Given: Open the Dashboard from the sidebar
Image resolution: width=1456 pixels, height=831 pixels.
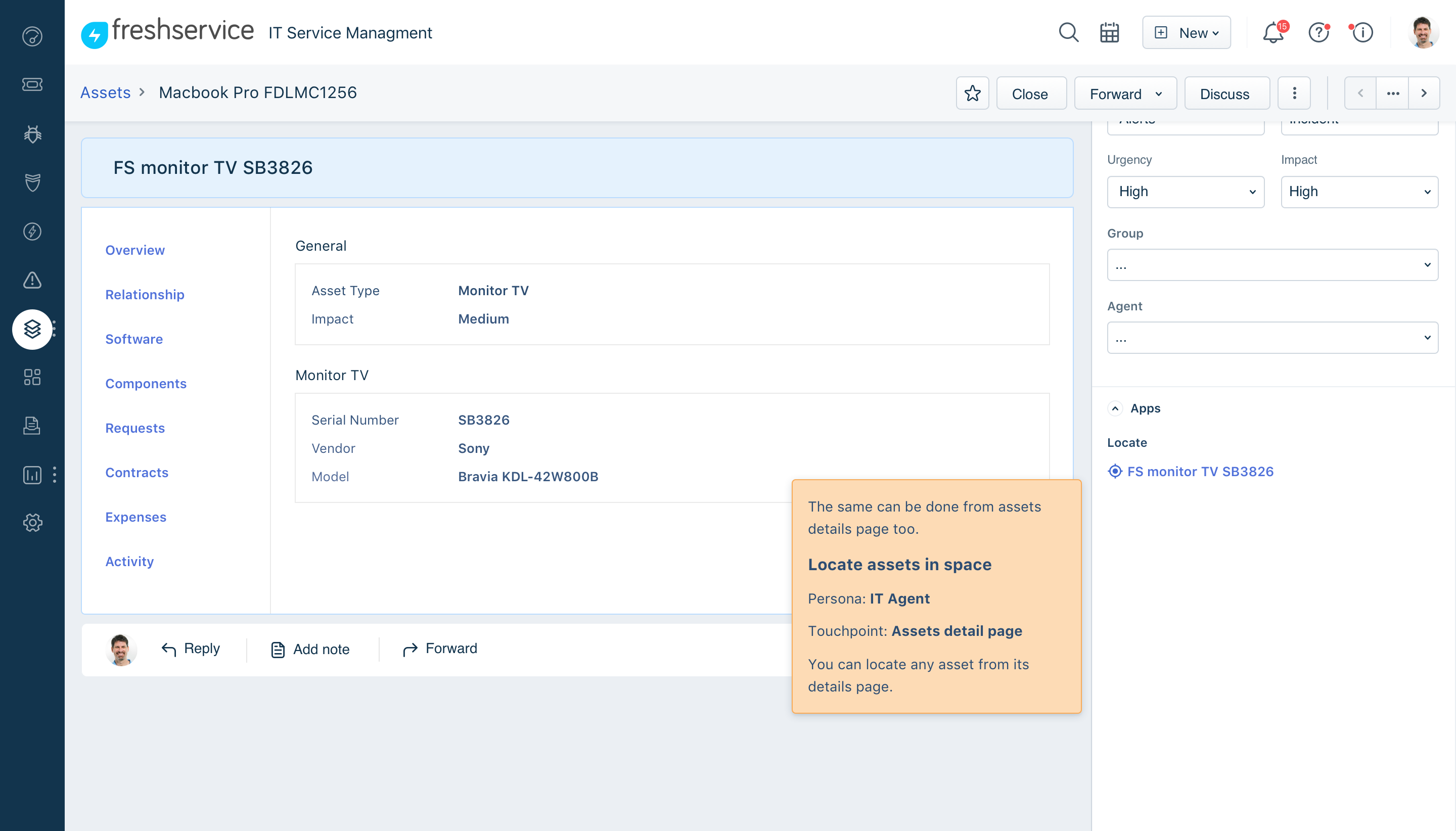Looking at the screenshot, I should point(32,36).
